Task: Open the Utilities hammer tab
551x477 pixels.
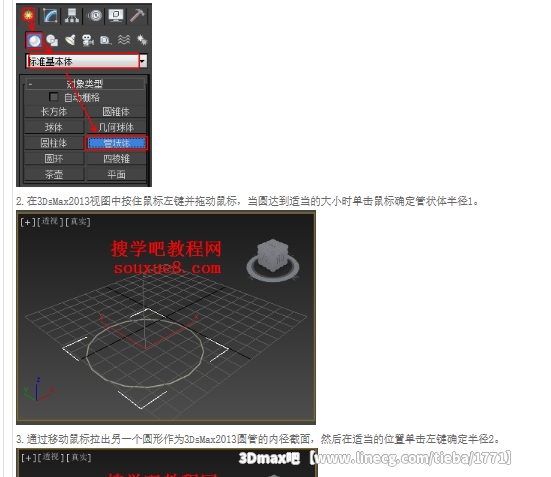Action: 137,16
